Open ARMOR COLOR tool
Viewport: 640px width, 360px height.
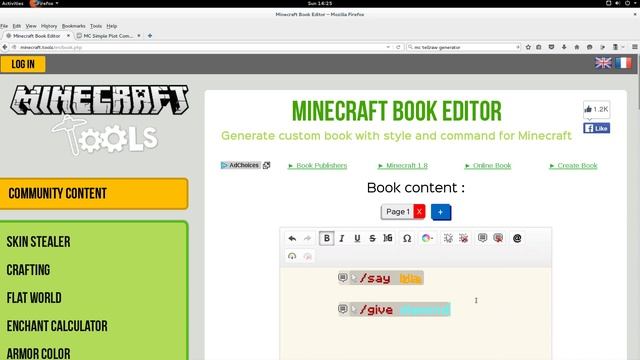tap(38, 353)
